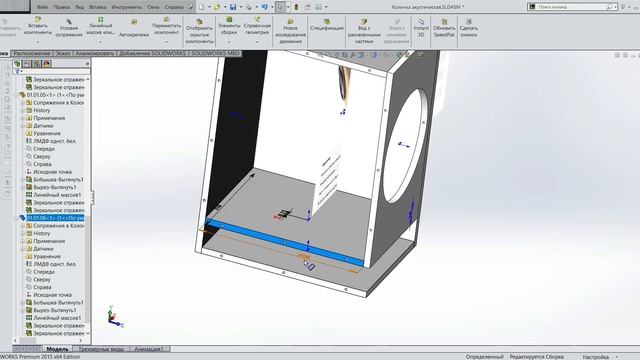640x360 pixels.
Task: Activate the Select cursor tool
Action: pos(280,7)
